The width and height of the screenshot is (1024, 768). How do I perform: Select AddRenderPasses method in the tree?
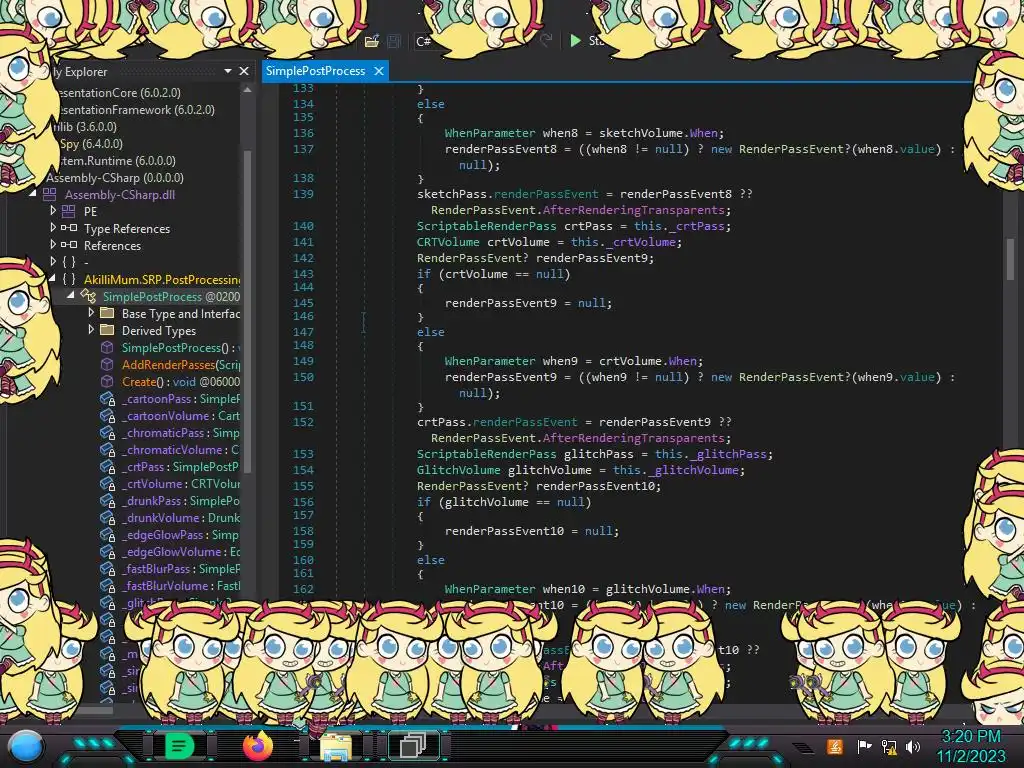pos(181,364)
